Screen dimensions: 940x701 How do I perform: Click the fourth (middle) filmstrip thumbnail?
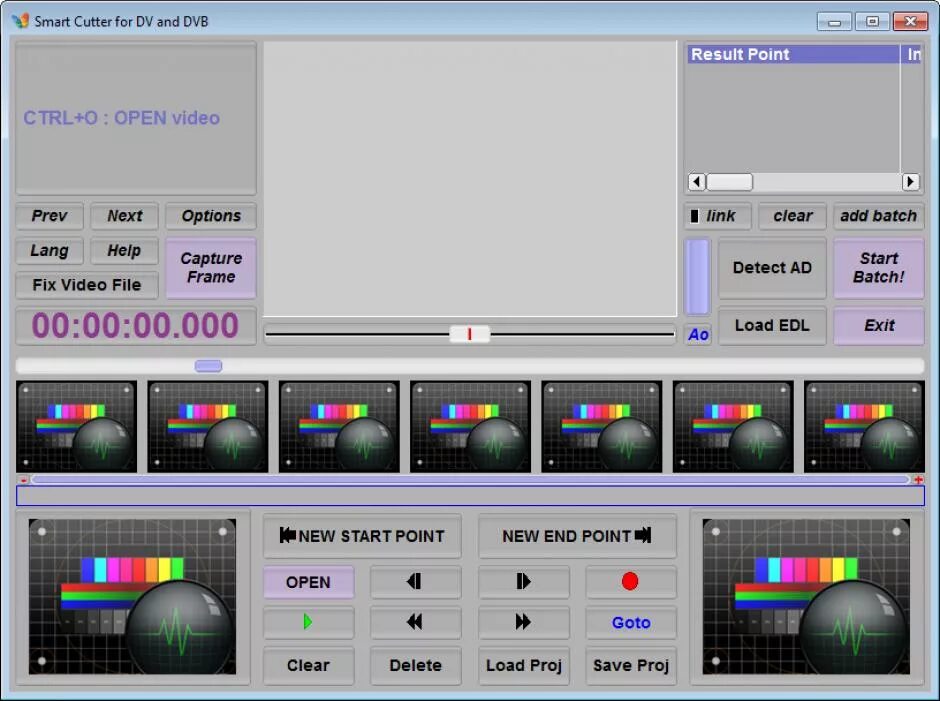coord(470,426)
